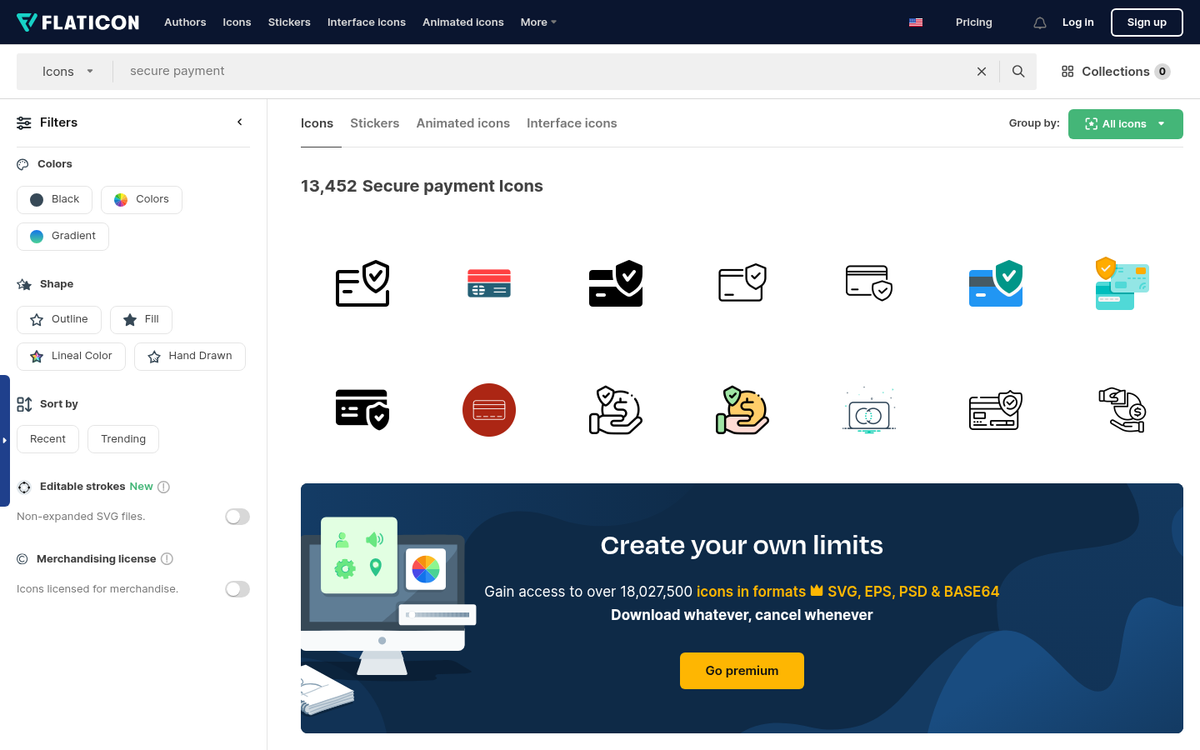Click the notification bell icon

[1039, 22]
